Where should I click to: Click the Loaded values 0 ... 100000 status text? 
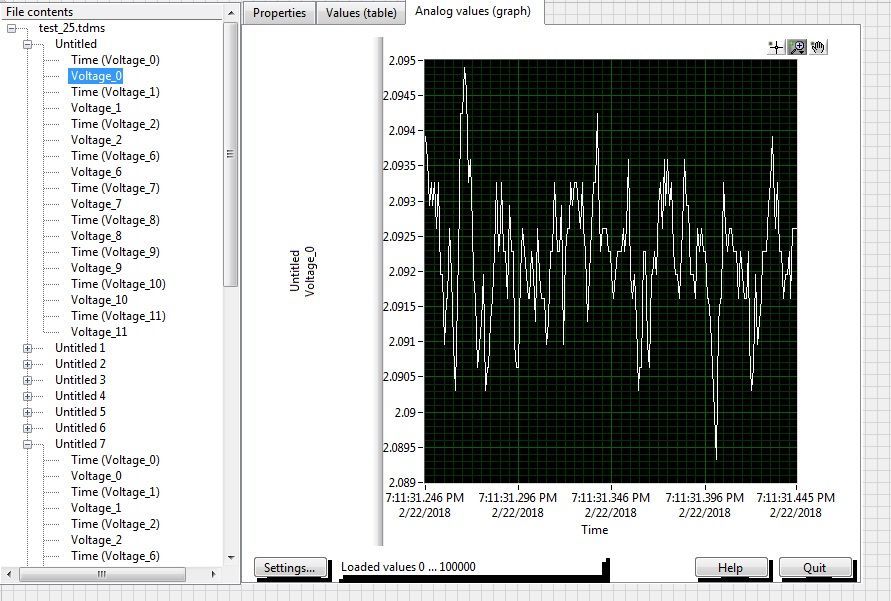click(408, 567)
